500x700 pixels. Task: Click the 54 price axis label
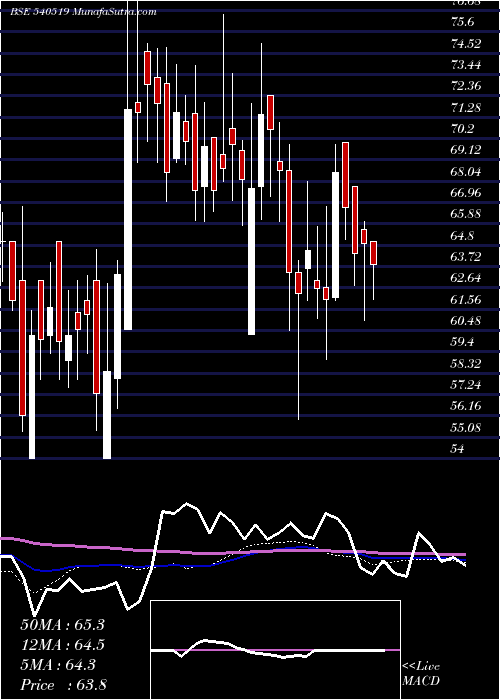[x=458, y=449]
